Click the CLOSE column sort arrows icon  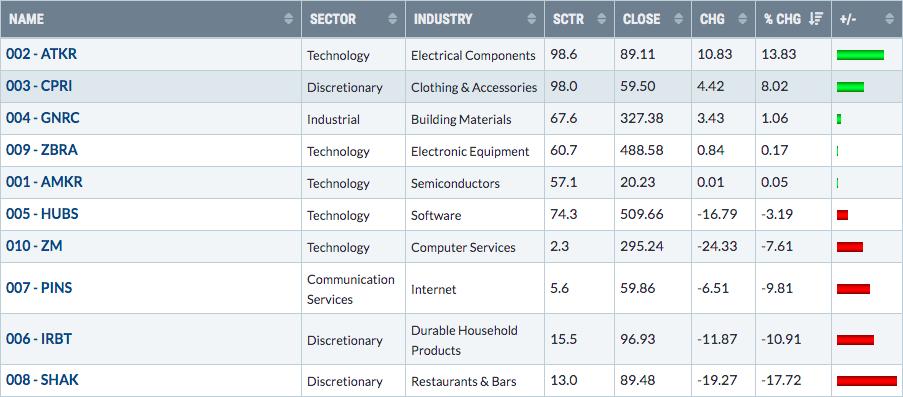pyautogui.click(x=679, y=19)
